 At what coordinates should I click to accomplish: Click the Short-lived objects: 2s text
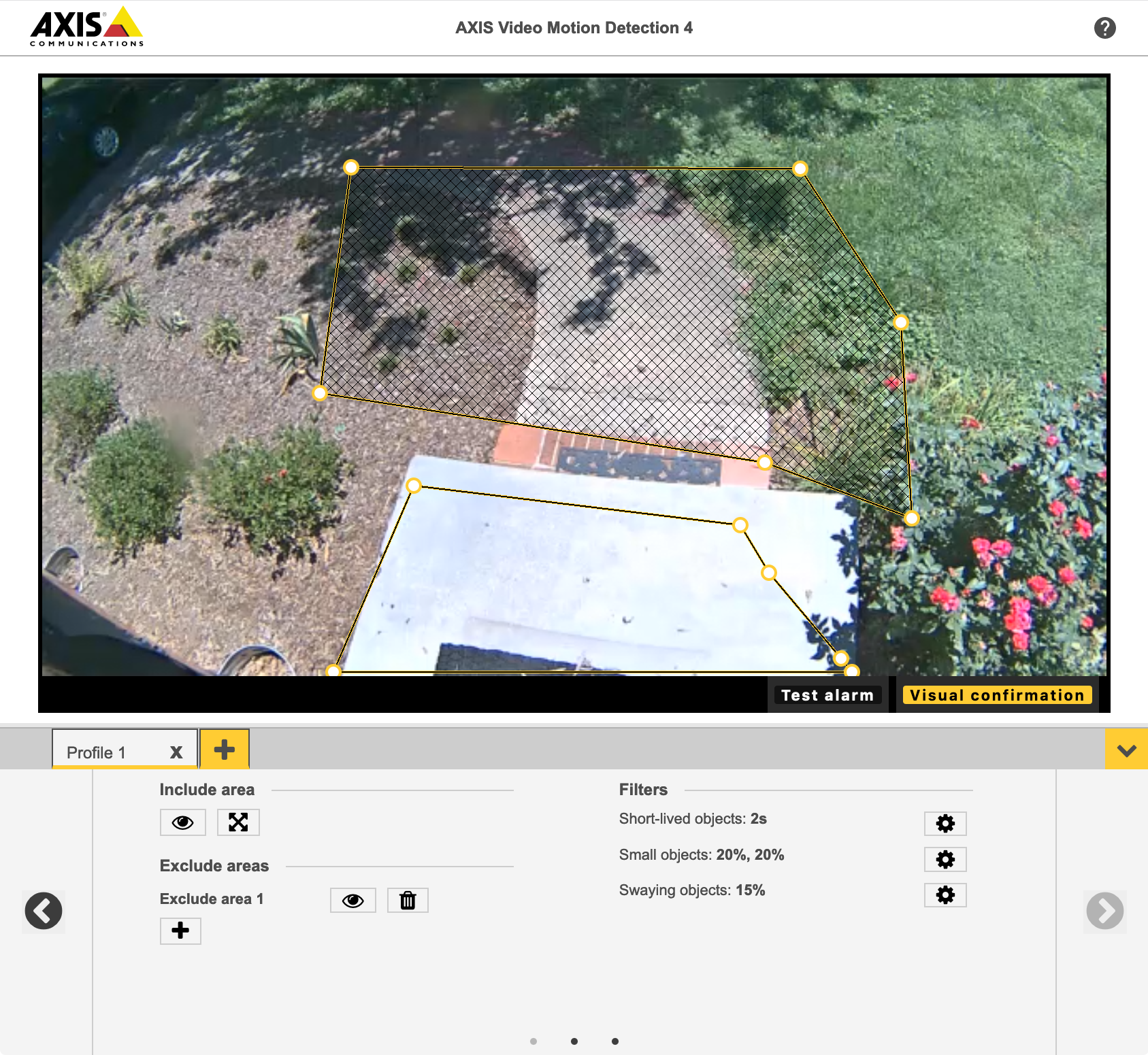[693, 819]
